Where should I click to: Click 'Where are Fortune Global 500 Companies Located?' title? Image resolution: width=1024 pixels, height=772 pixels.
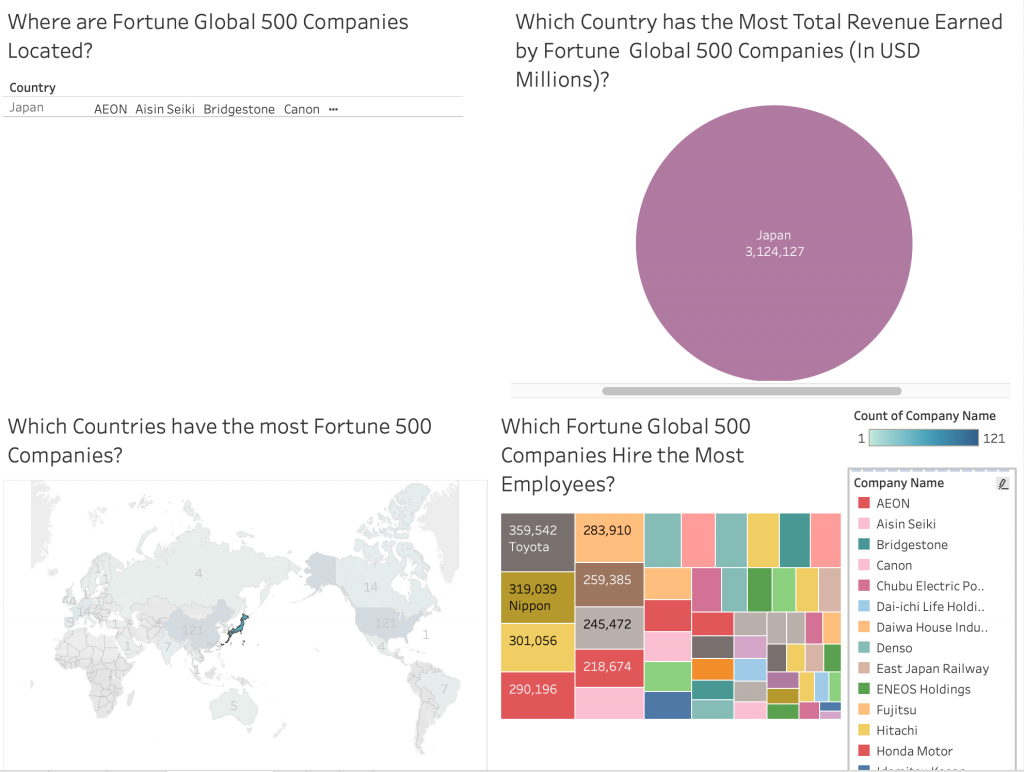click(x=208, y=36)
